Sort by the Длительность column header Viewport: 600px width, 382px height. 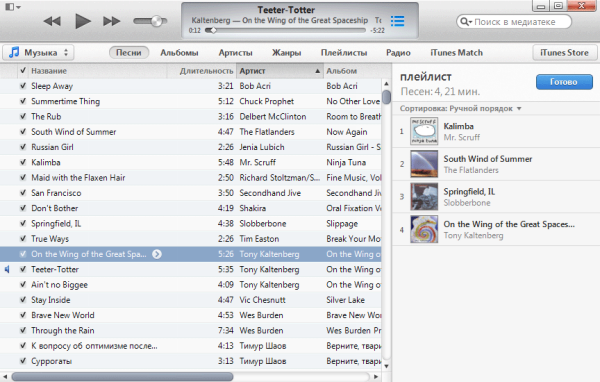tap(202, 71)
